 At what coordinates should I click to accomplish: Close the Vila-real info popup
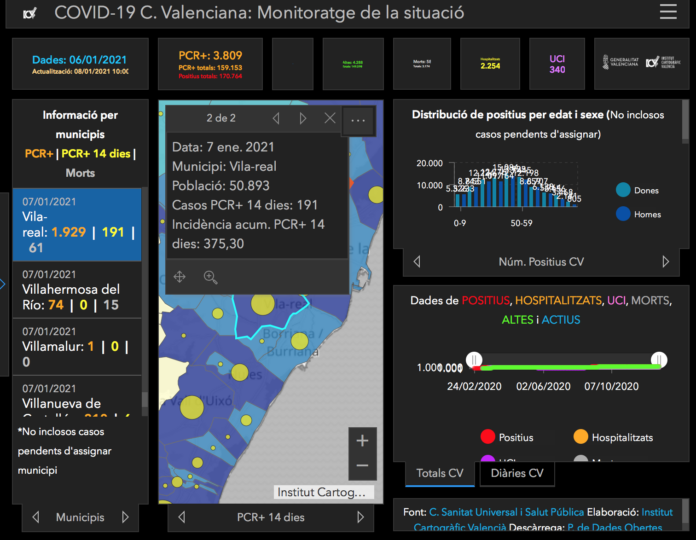(x=330, y=119)
